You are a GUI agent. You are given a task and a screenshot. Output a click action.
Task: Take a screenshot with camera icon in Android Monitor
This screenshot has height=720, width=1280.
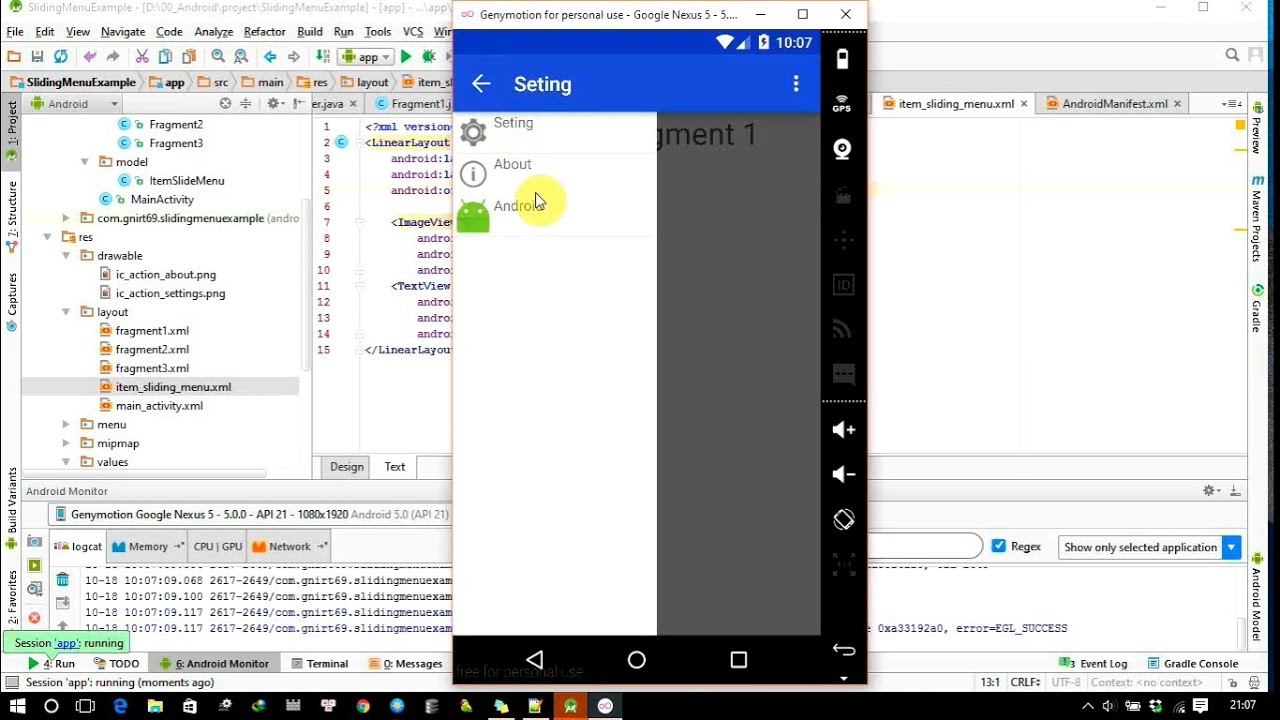[x=35, y=542]
